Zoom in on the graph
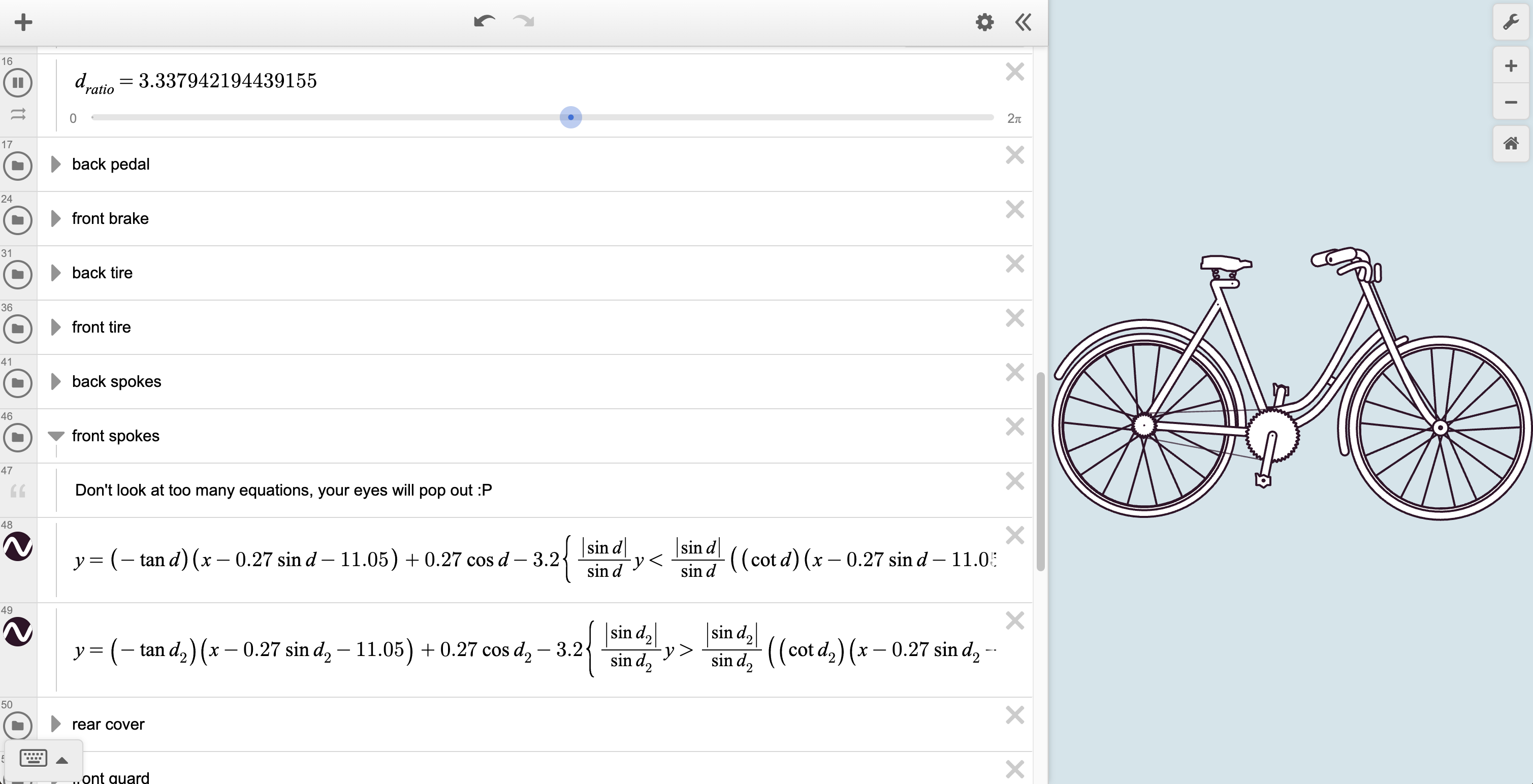1533x784 pixels. click(x=1510, y=66)
